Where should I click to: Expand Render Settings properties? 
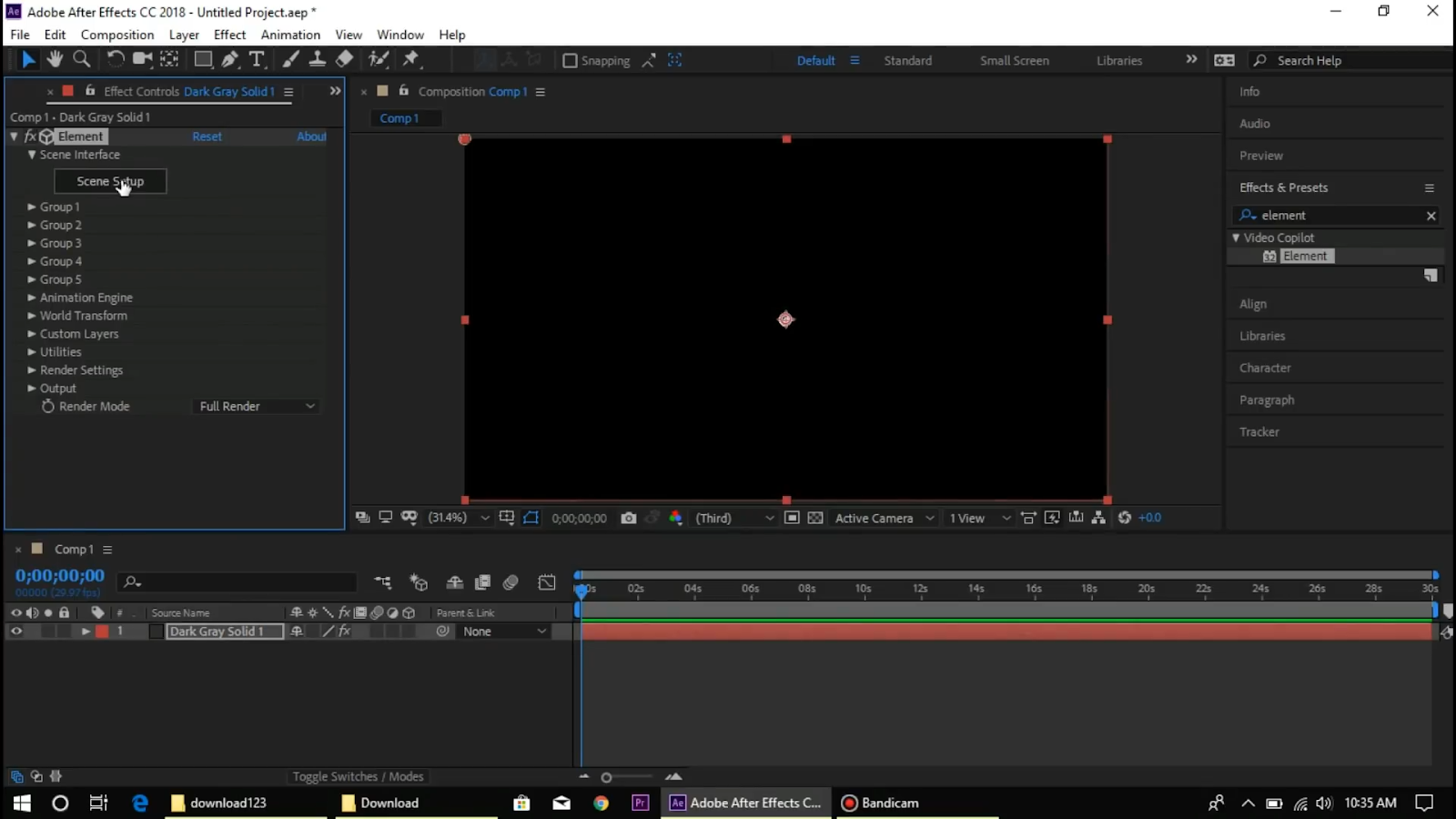click(32, 371)
